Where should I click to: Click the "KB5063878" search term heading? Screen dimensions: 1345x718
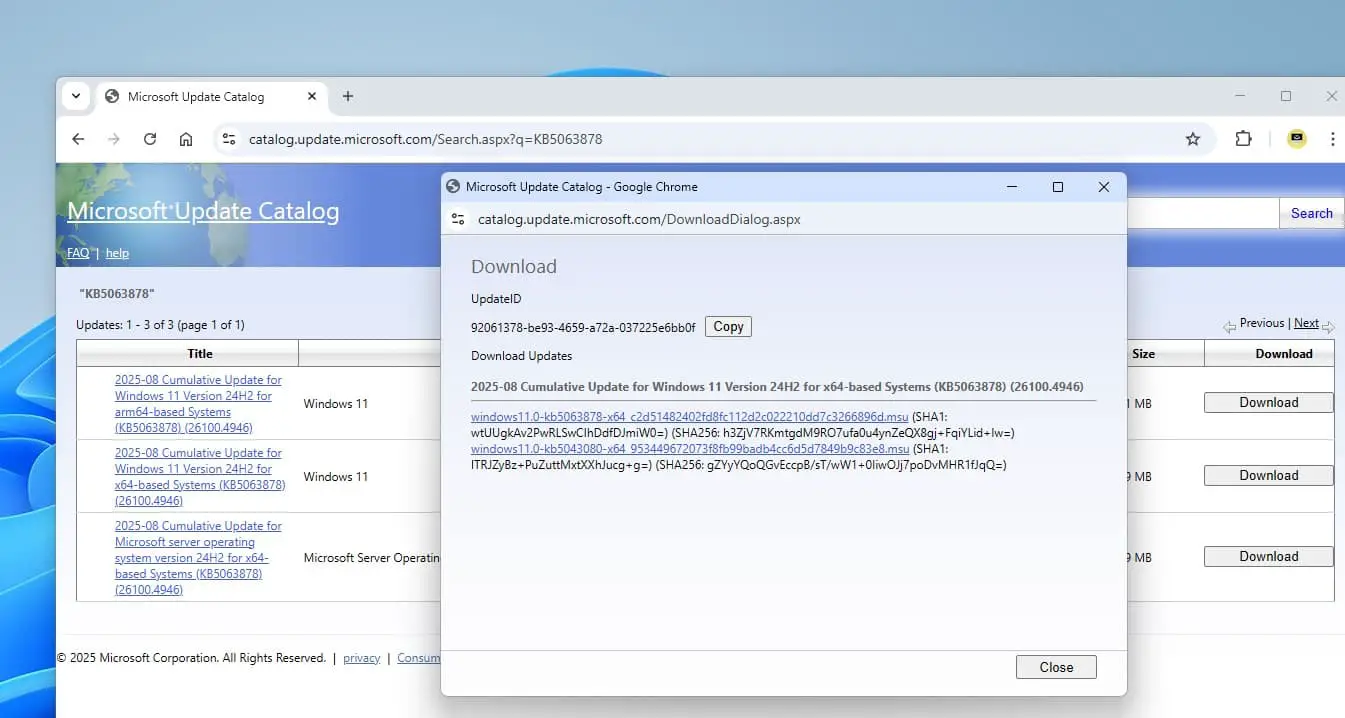117,294
